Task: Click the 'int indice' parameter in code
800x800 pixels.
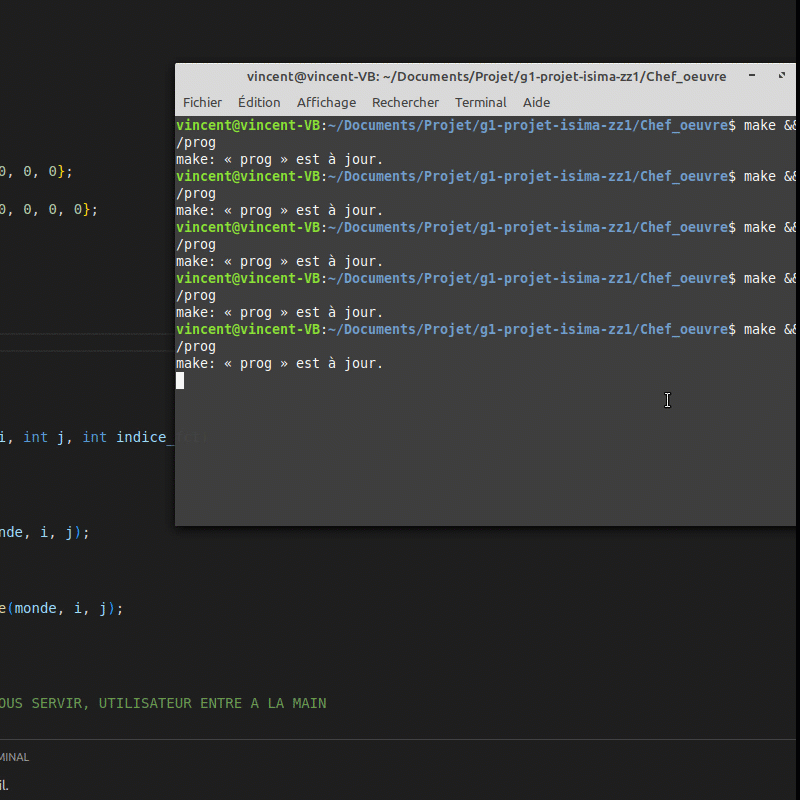Action: 130,437
